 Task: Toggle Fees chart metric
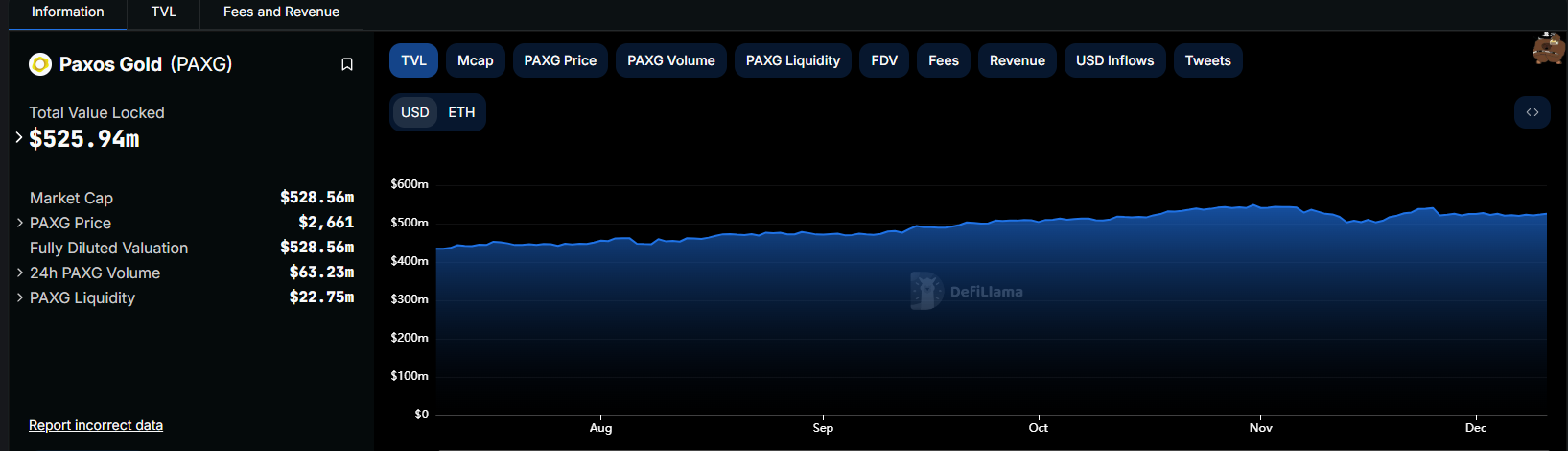coord(944,60)
